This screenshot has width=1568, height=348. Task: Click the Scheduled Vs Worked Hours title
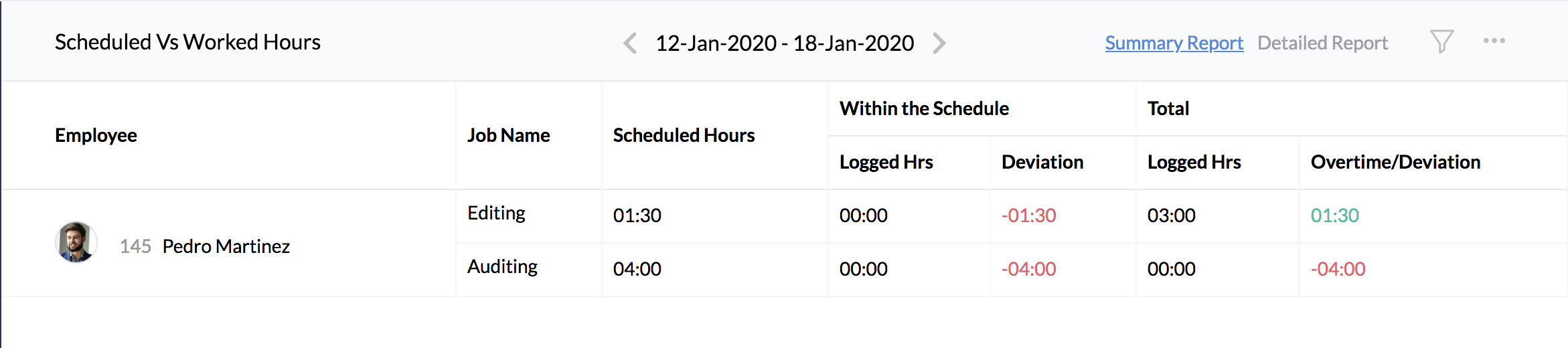point(187,42)
